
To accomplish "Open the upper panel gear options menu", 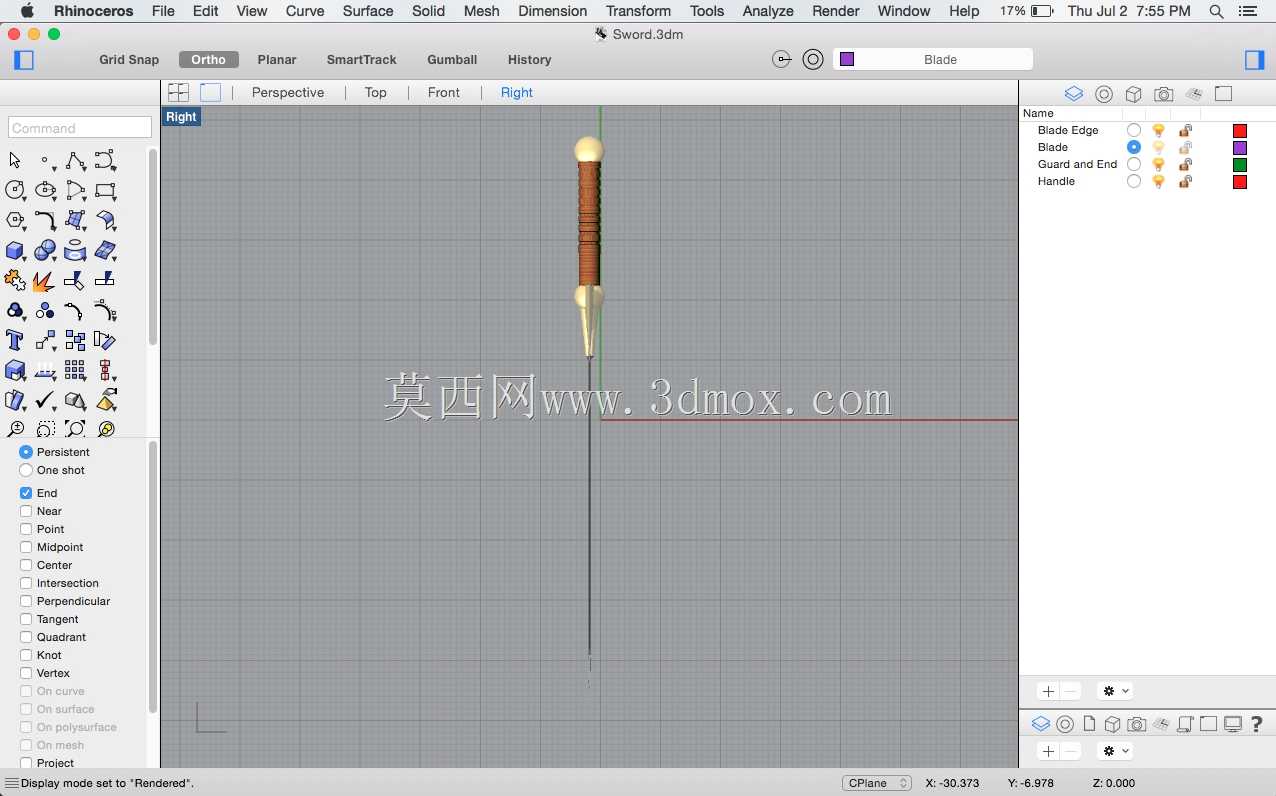I will click(x=1114, y=691).
